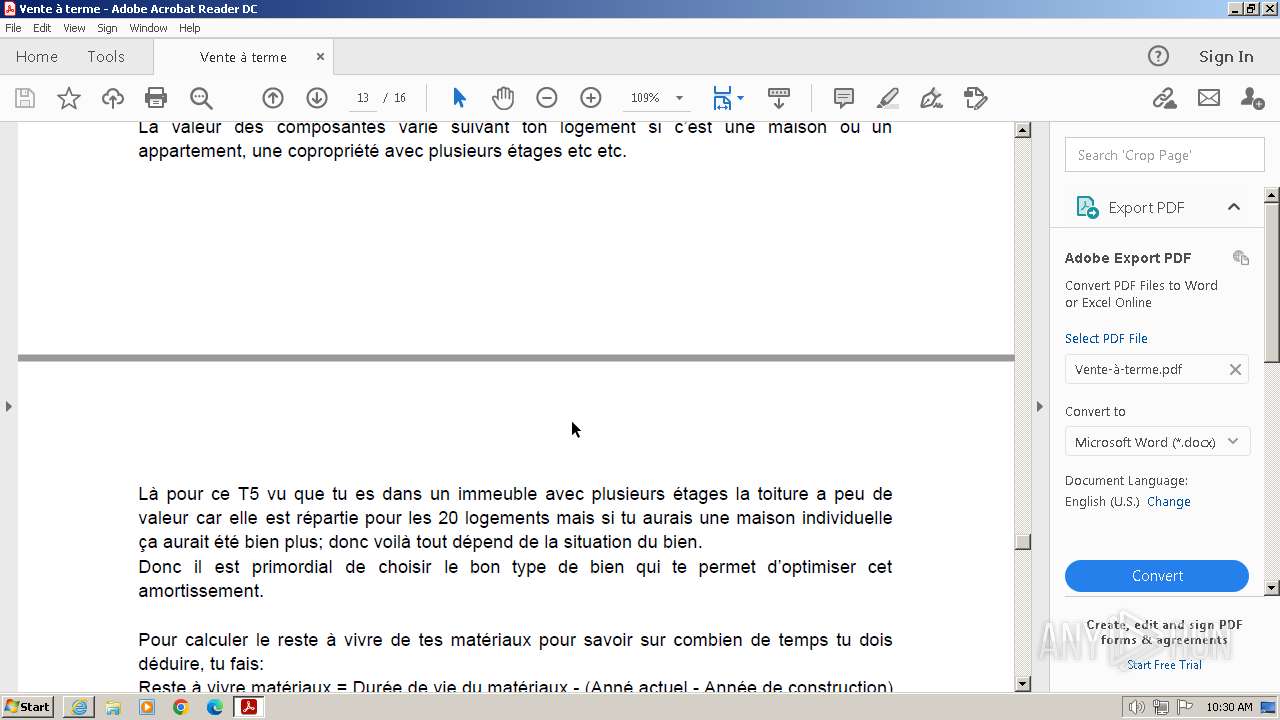Remove Vente-à-terme.pdf from selection
The width and height of the screenshot is (1280, 720).
1235,369
